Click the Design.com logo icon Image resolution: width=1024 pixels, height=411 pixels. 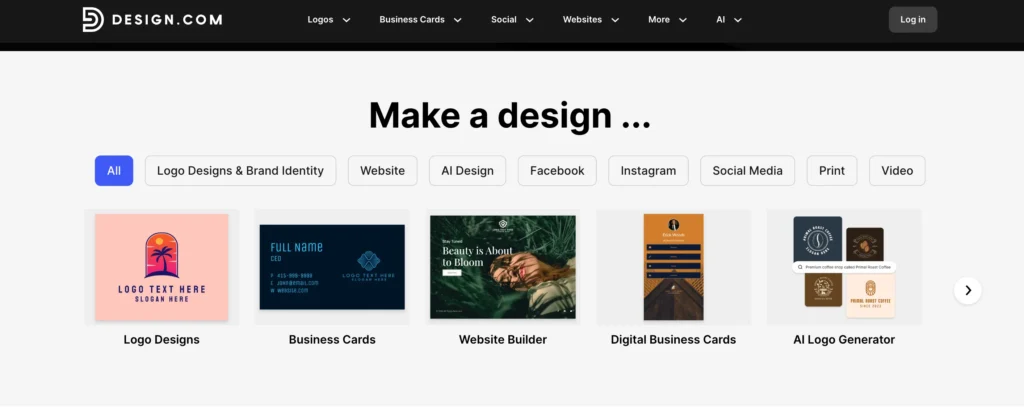(x=93, y=19)
